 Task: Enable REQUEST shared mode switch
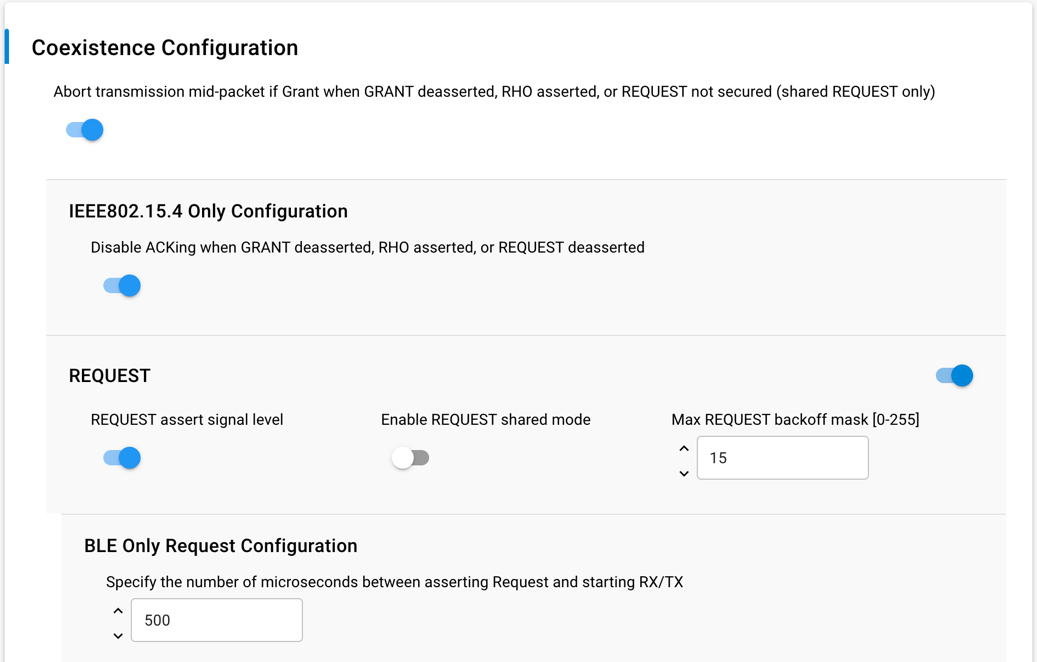click(x=410, y=458)
